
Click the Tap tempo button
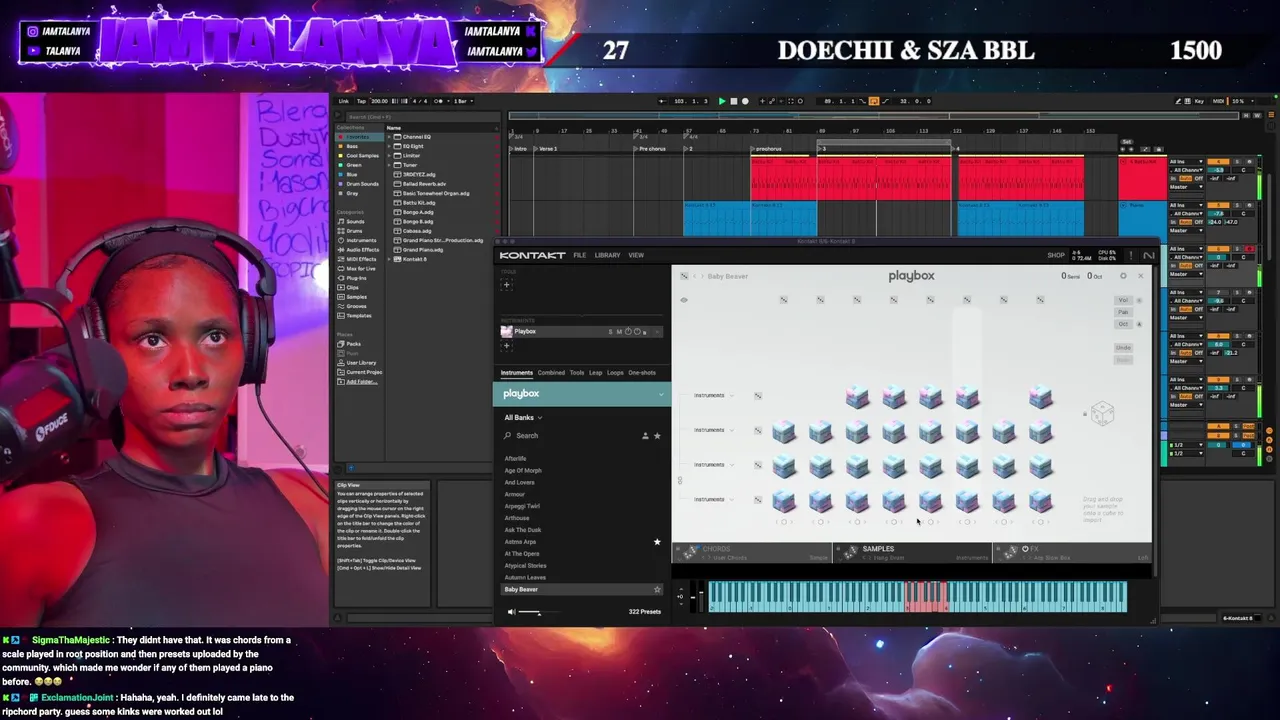(361, 101)
